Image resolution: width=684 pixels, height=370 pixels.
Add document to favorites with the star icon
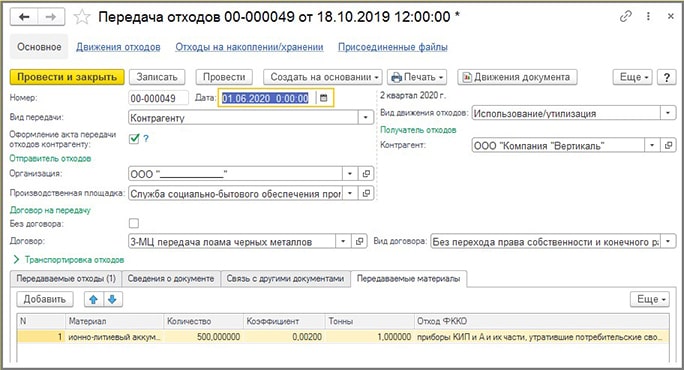[82, 17]
